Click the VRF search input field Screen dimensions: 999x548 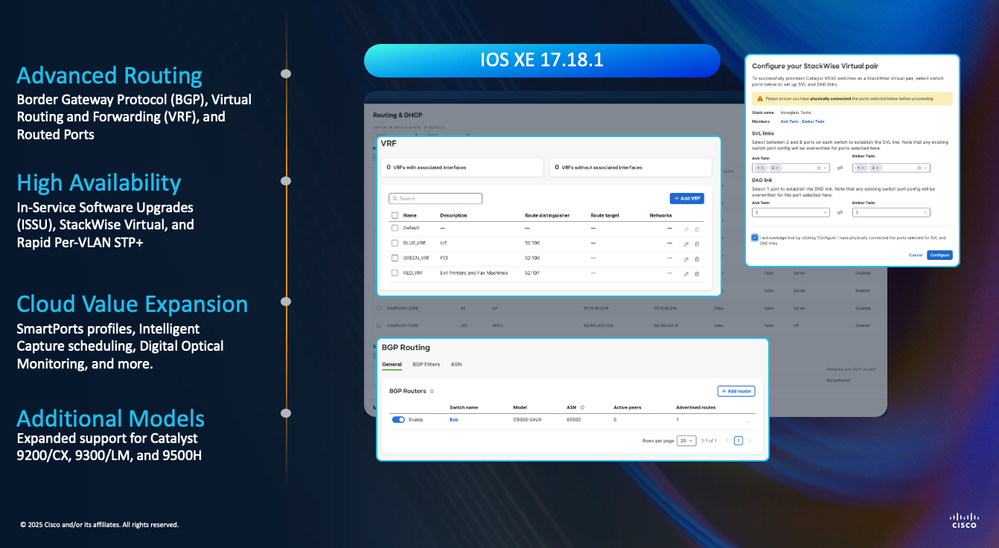436,198
